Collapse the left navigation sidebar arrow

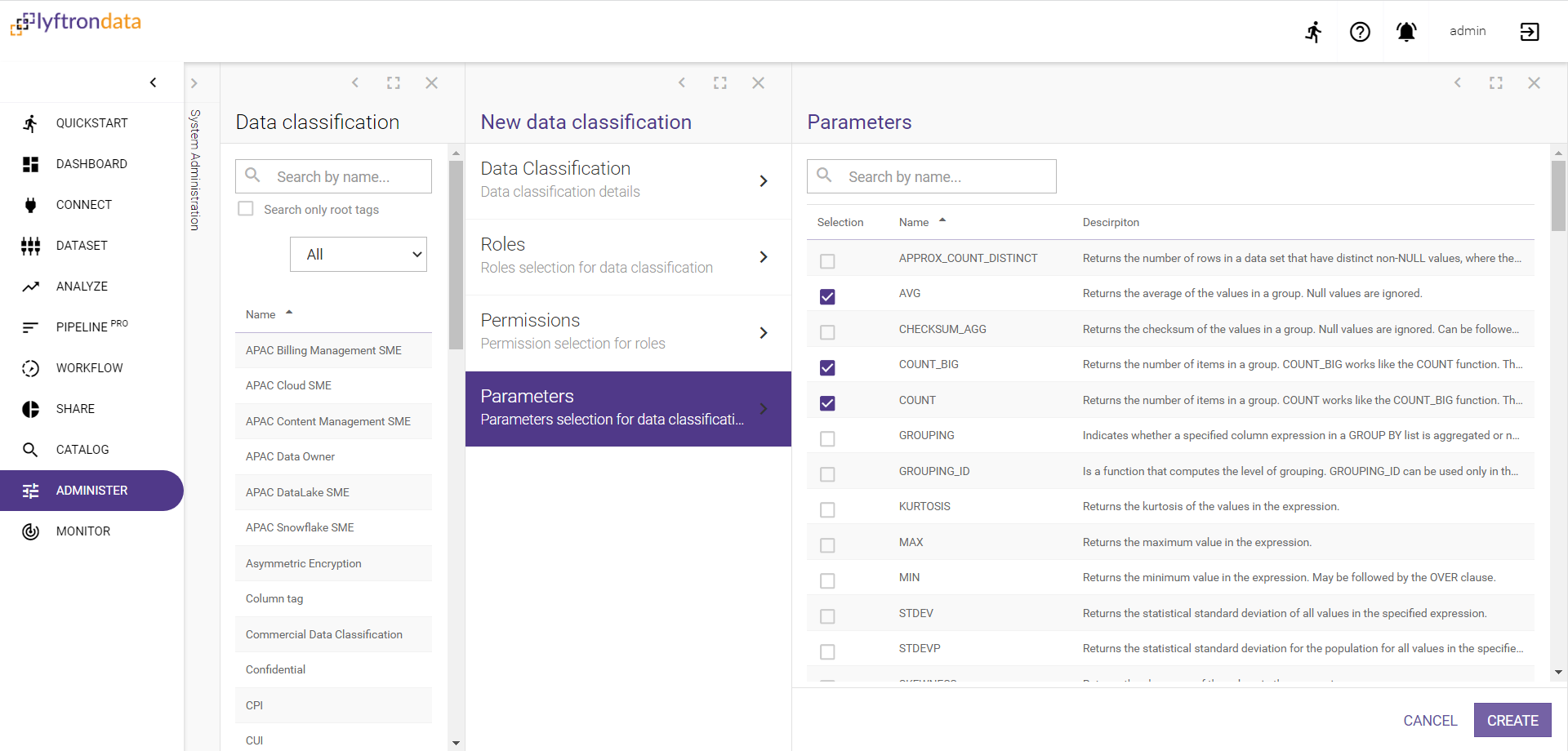pyautogui.click(x=153, y=82)
